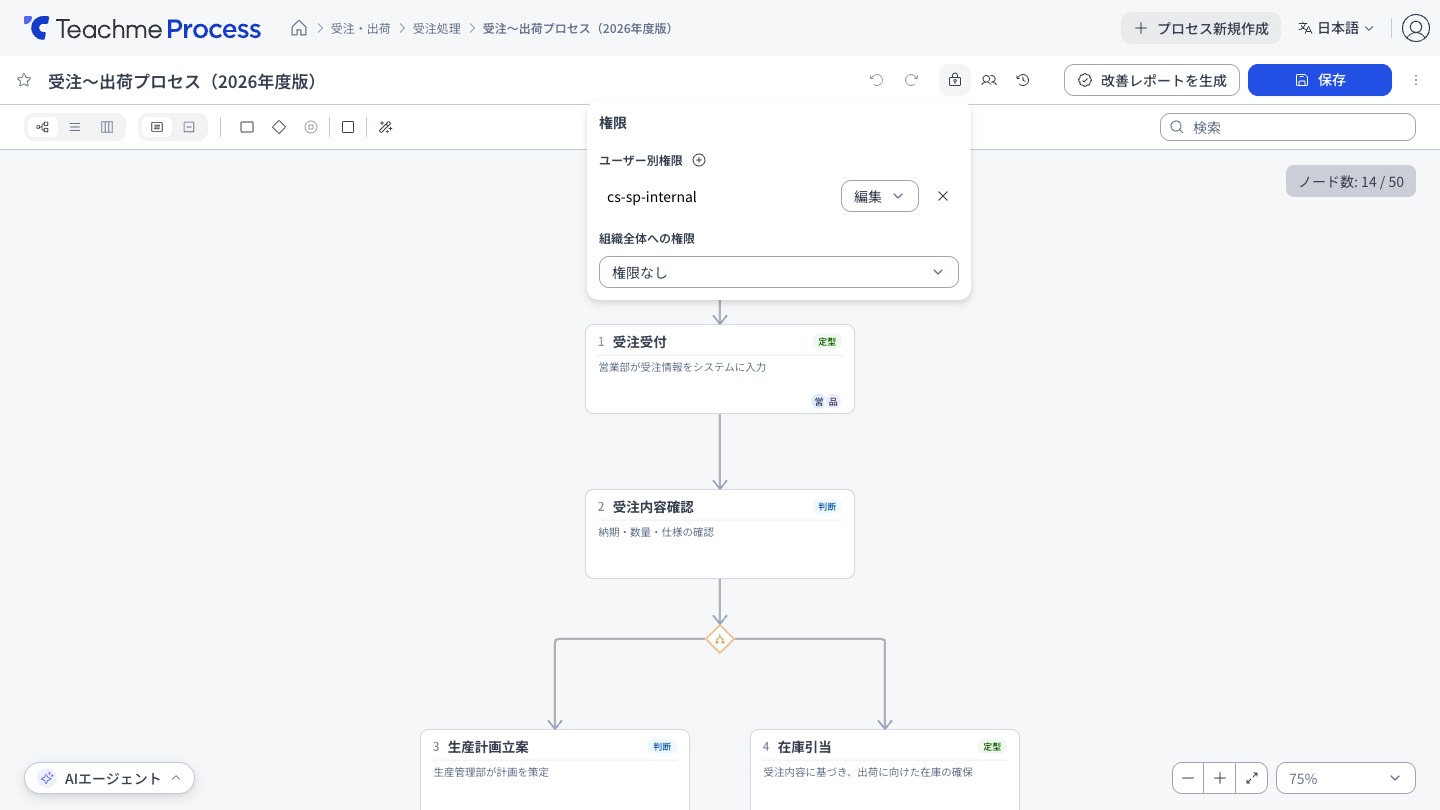Click the 受注〜出荷プロセス(2026年度版) breadcrumb
This screenshot has height=810, width=1440.
pyautogui.click(x=580, y=28)
